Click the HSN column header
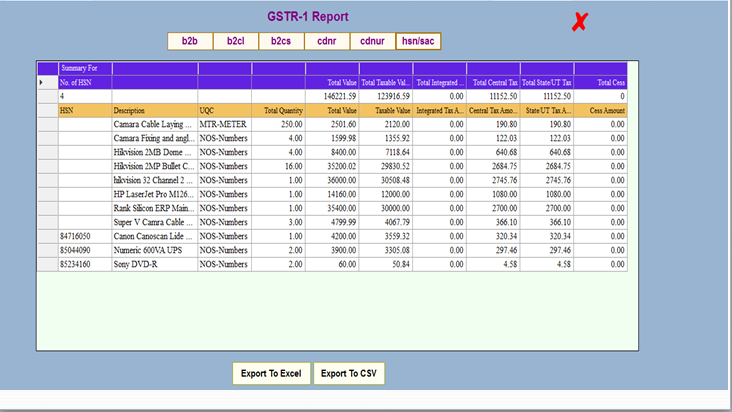732x412 pixels. (85, 111)
